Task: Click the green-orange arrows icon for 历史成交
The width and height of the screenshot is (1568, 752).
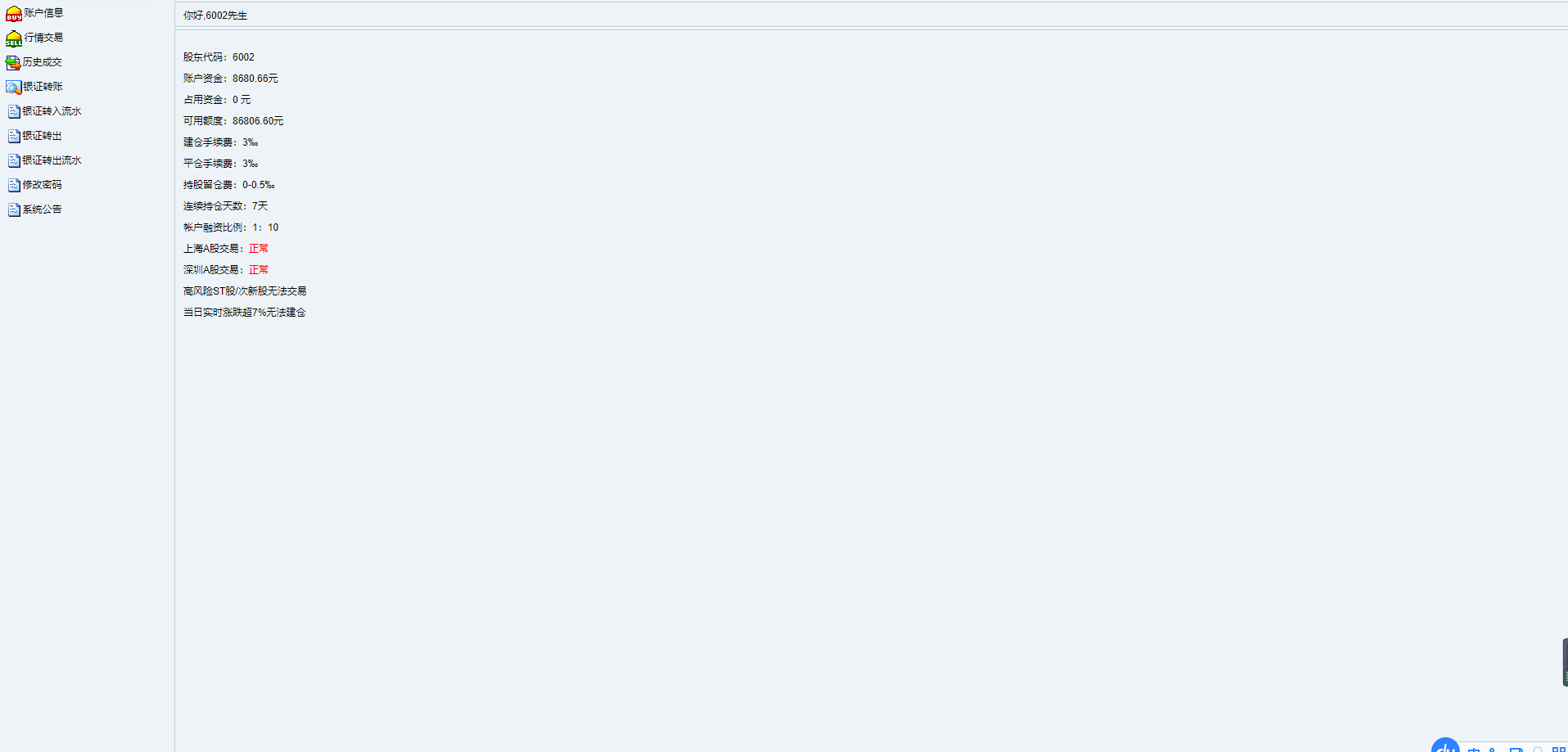Action: click(13, 62)
